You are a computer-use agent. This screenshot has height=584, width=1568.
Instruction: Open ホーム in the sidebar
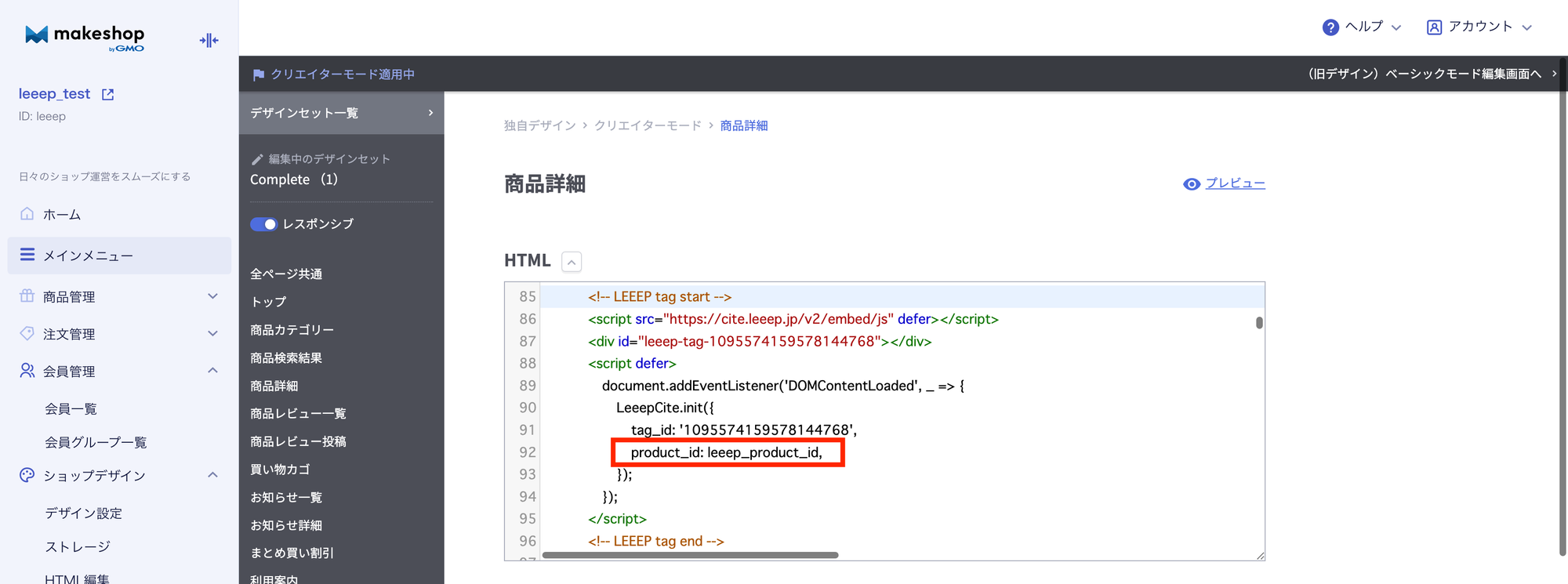(x=61, y=214)
